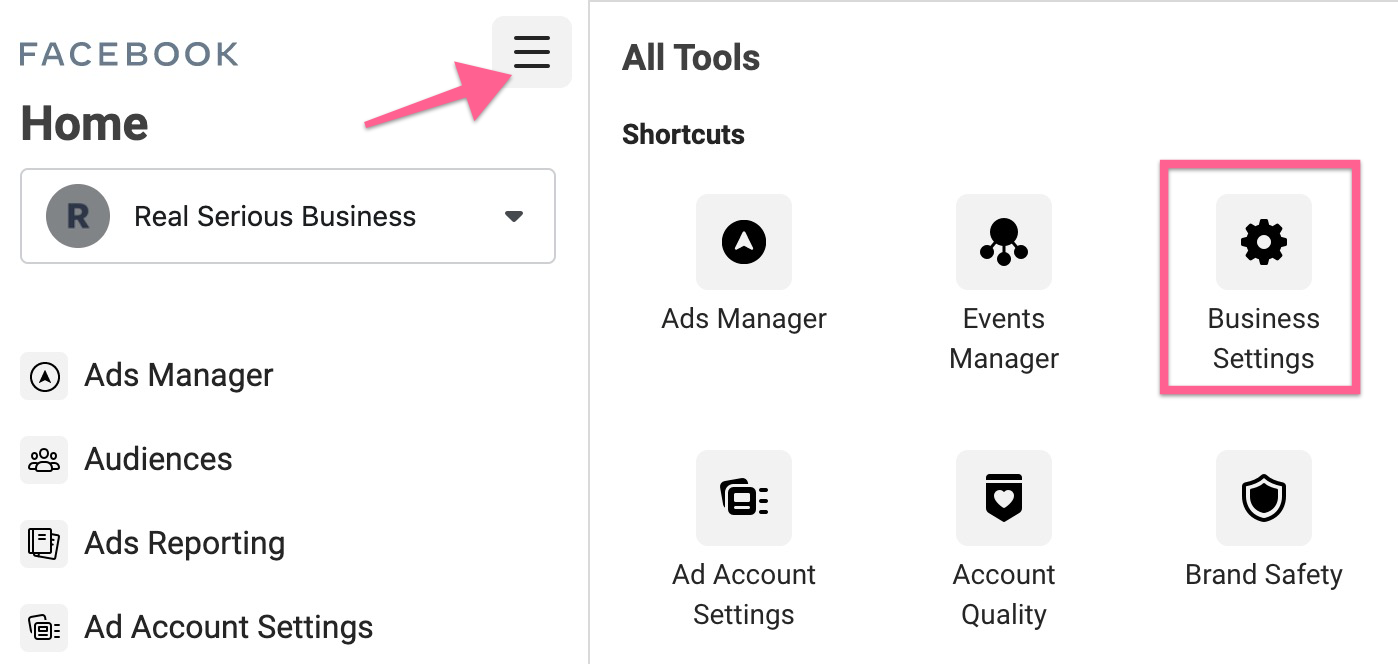
Task: Select Audiences in the left sidebar
Action: (158, 460)
